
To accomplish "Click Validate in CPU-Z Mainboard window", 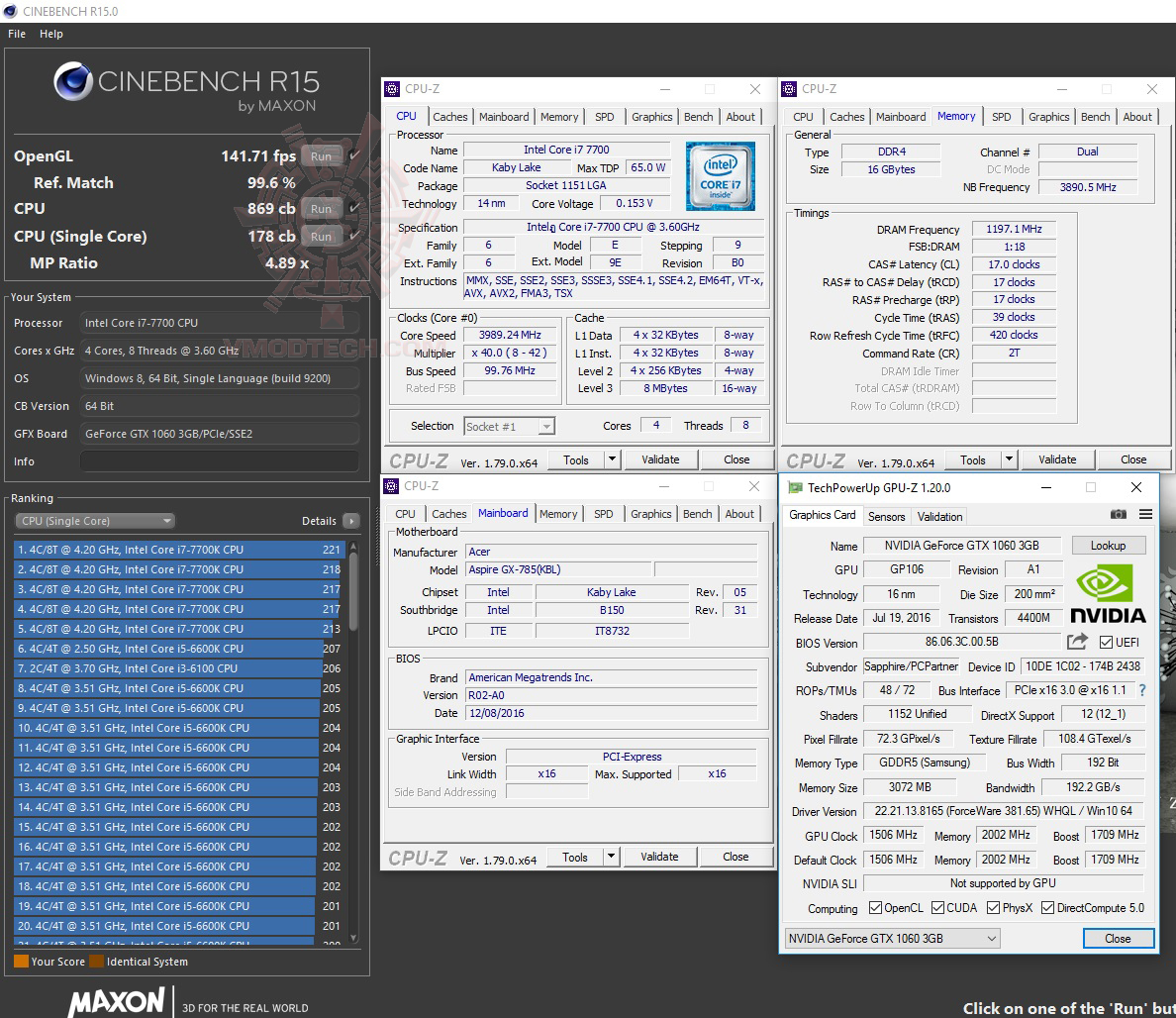I will tap(659, 856).
